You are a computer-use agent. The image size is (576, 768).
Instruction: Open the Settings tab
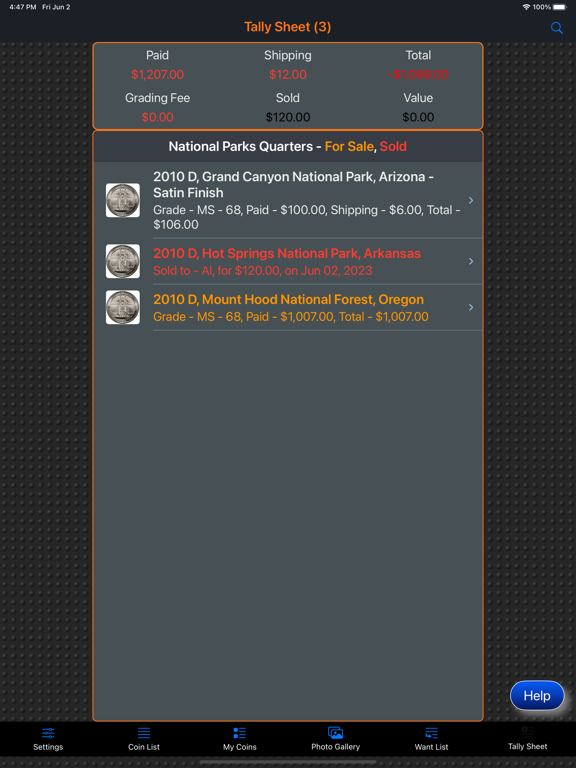48,739
